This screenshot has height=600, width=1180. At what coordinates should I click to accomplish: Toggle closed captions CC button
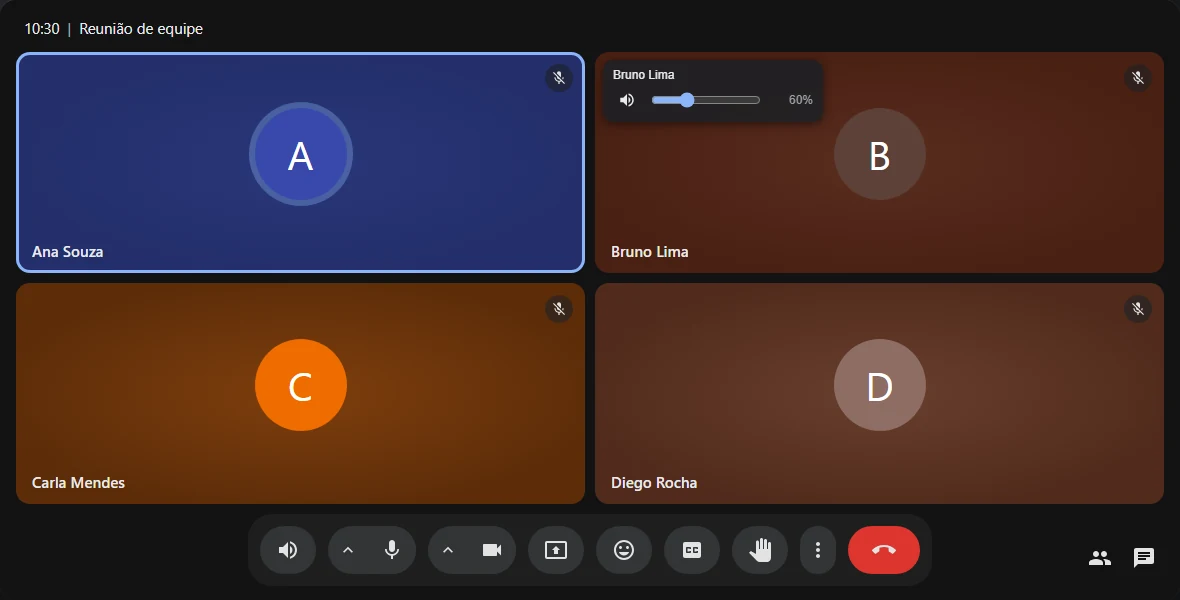[692, 550]
